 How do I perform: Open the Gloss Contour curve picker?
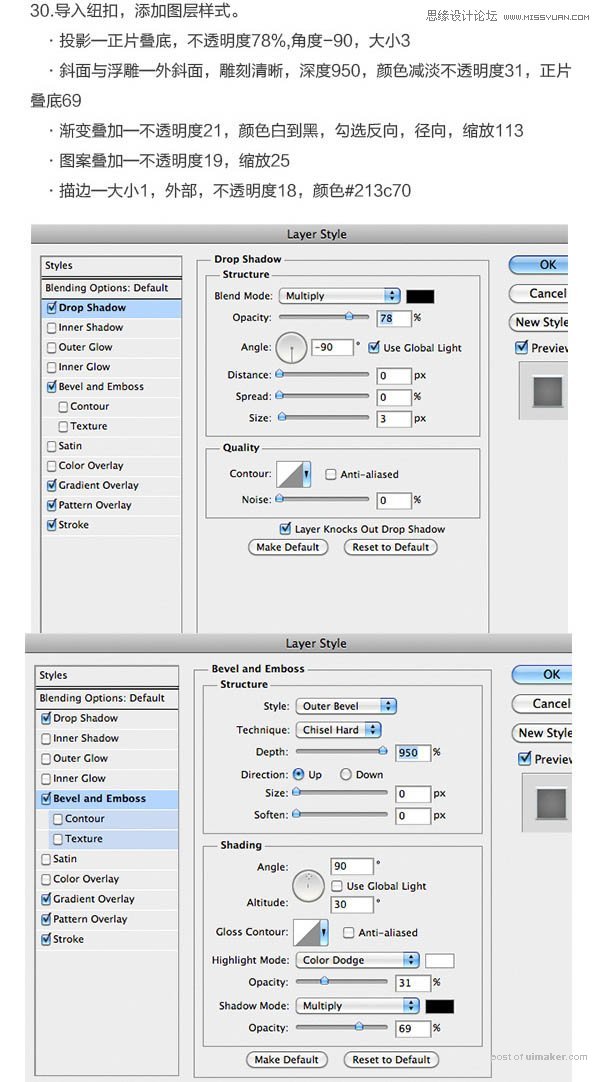[310, 932]
